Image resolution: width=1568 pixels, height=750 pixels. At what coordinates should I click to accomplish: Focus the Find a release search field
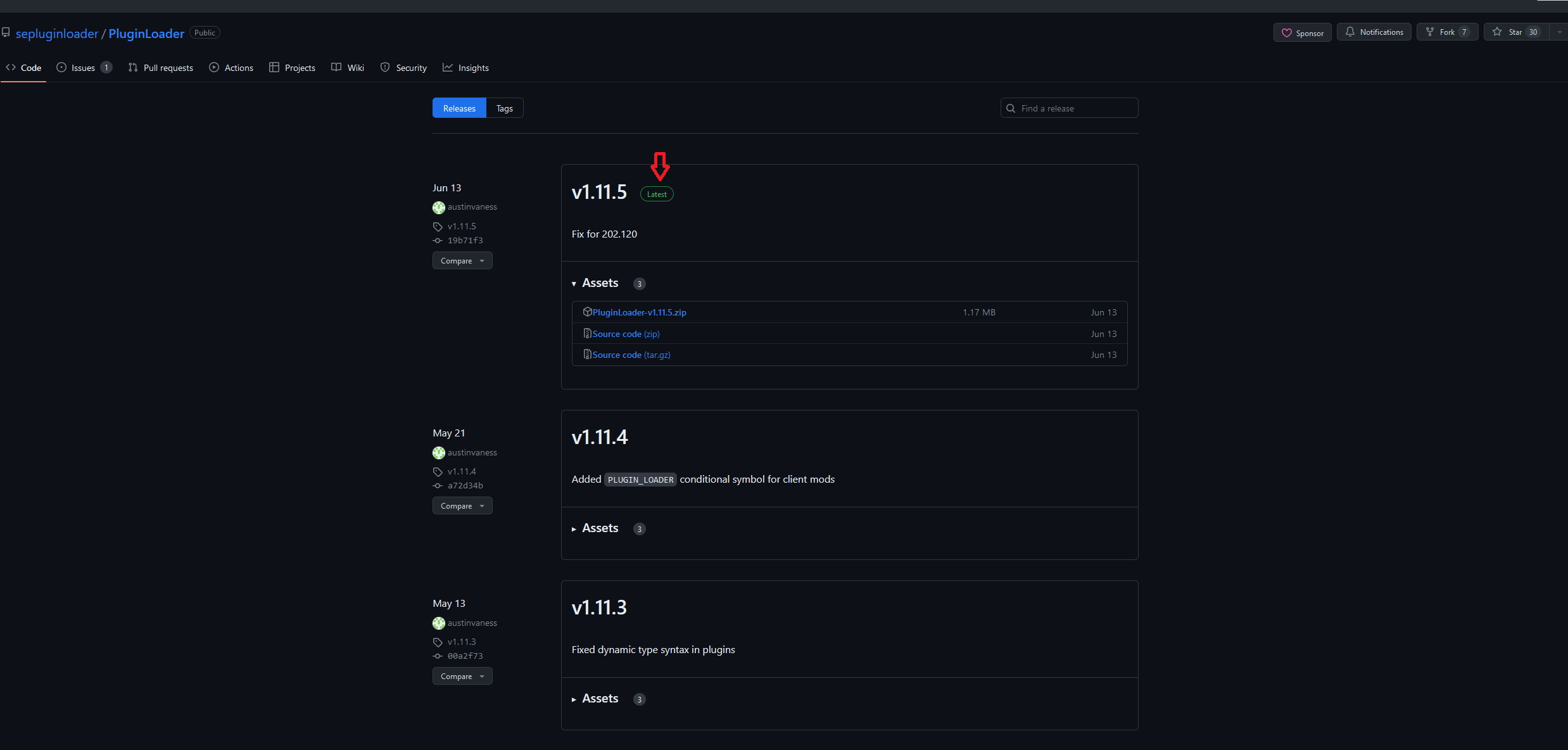point(1069,108)
